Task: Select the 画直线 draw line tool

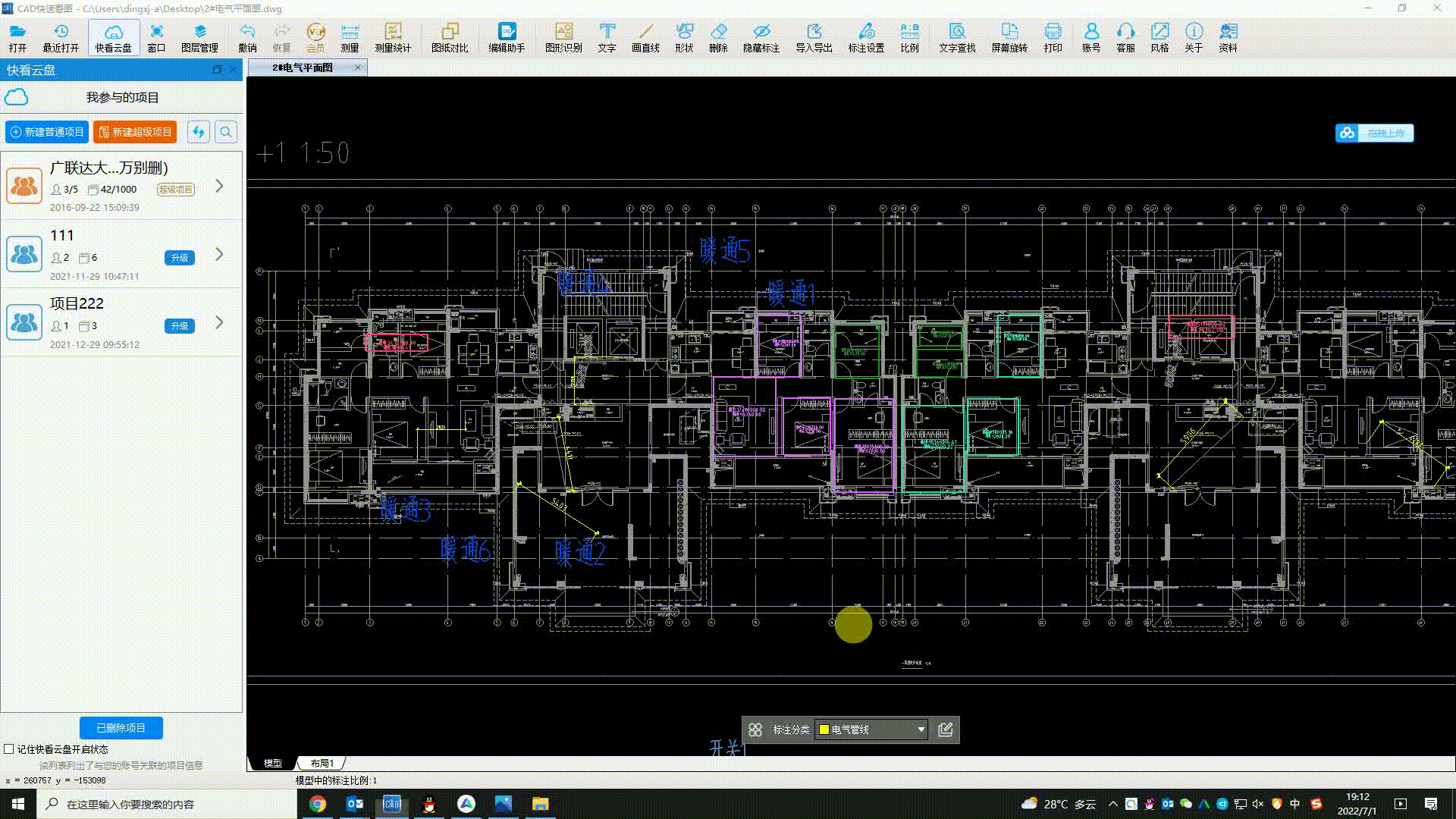Action: 645,37
